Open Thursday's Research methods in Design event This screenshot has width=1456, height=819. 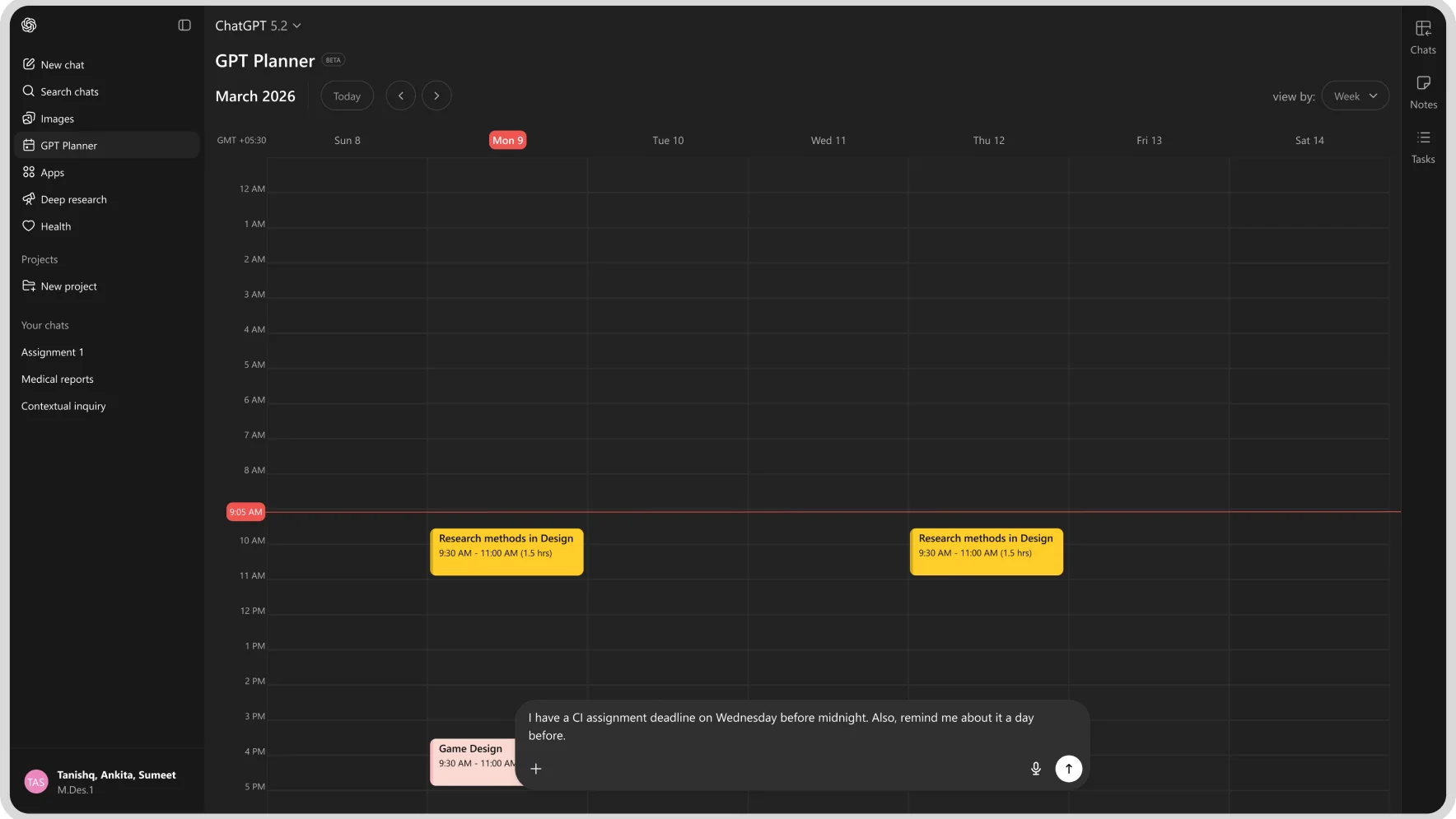[x=987, y=551]
